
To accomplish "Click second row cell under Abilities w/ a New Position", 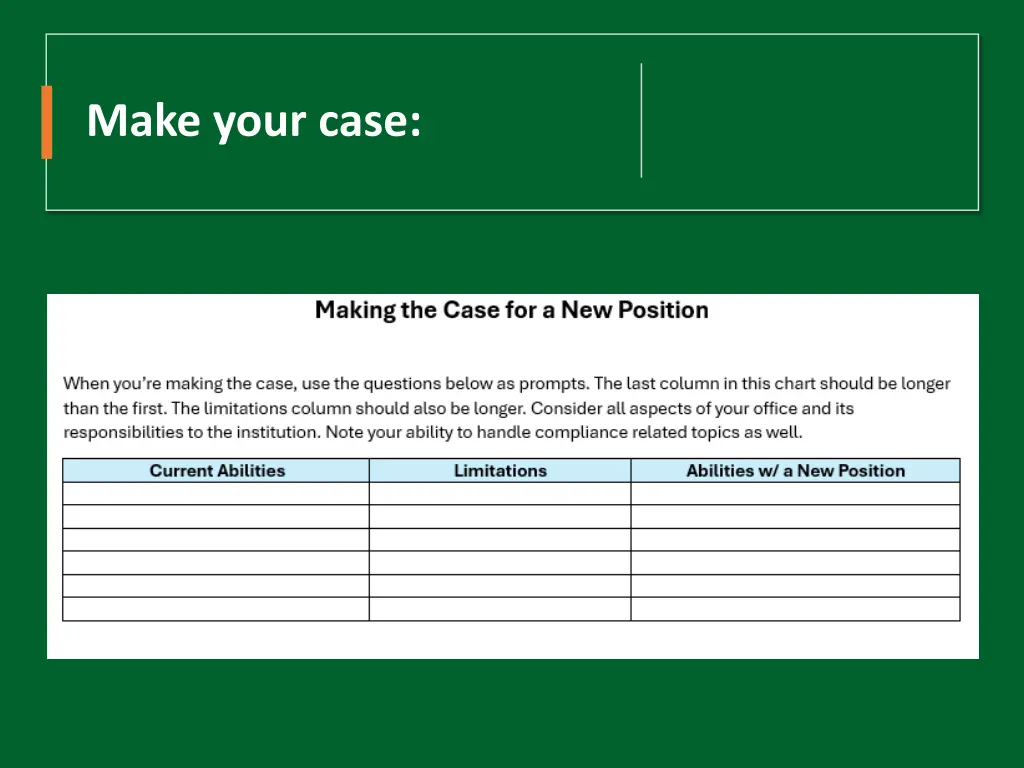I will [795, 517].
